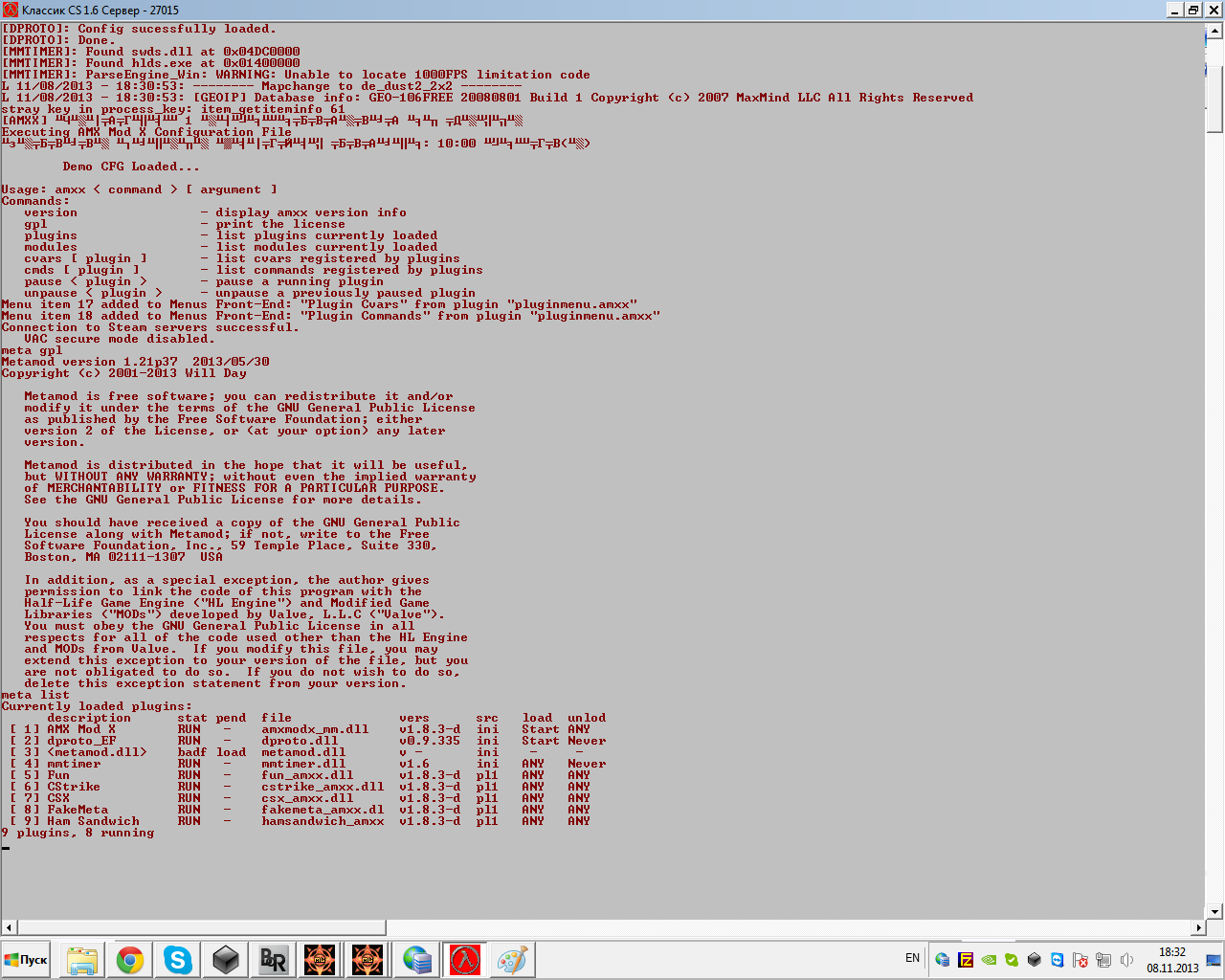The width and height of the screenshot is (1225, 980).
Task: Open the clock showing 18:32
Action: point(1172,960)
